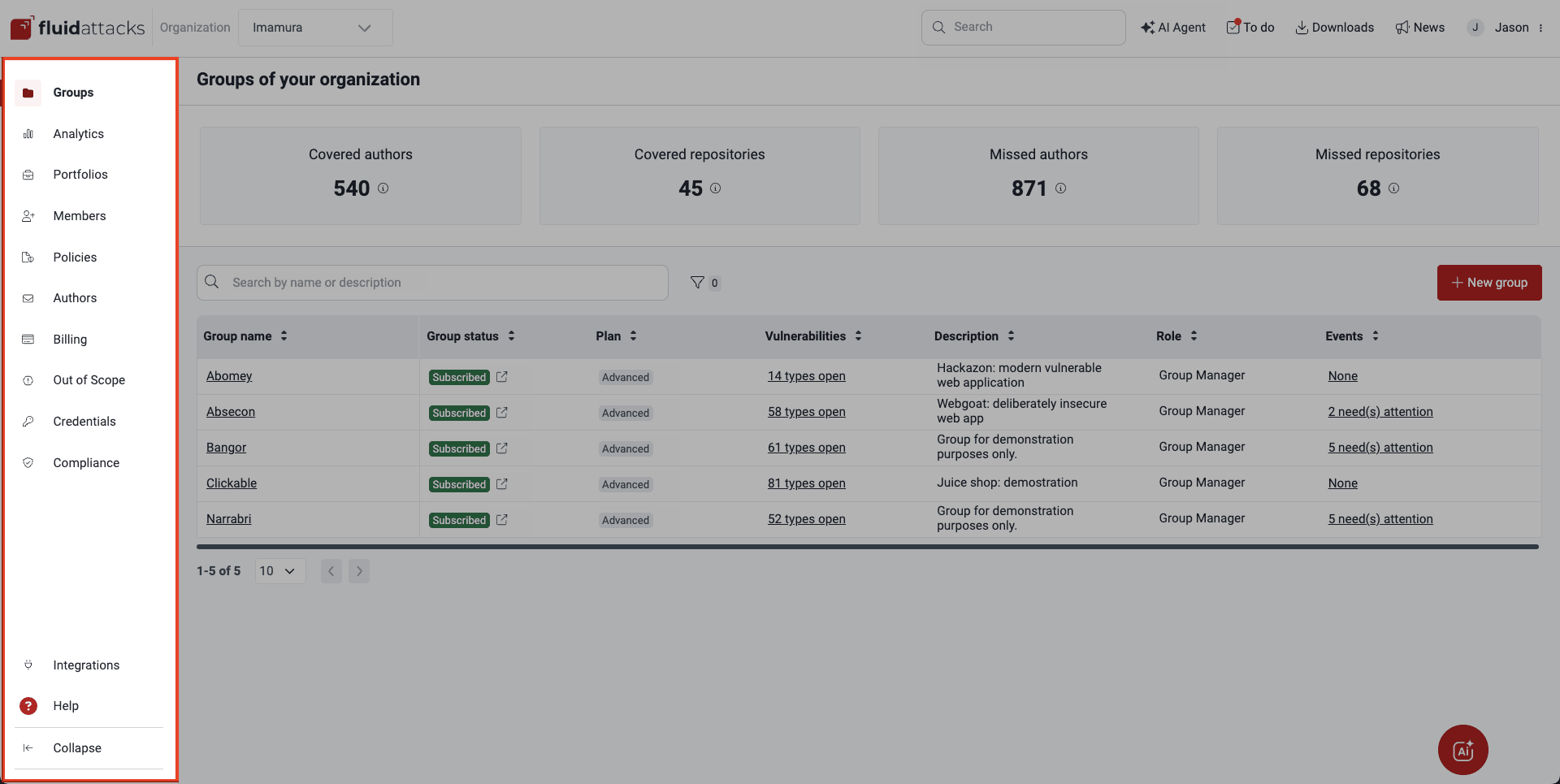Click the Subscribed badge for Bangor

(458, 448)
